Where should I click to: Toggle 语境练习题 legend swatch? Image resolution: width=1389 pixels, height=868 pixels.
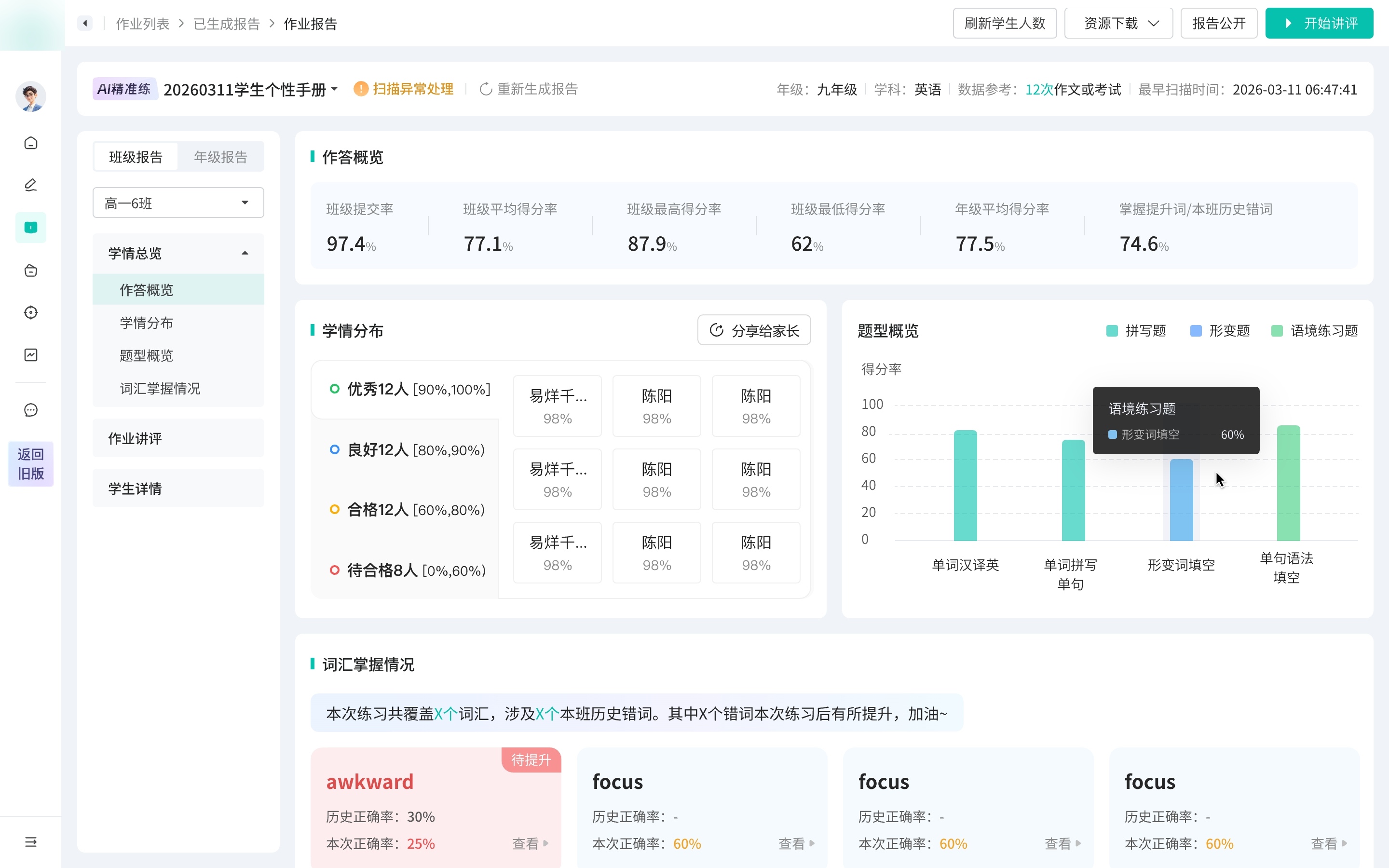(x=1277, y=331)
